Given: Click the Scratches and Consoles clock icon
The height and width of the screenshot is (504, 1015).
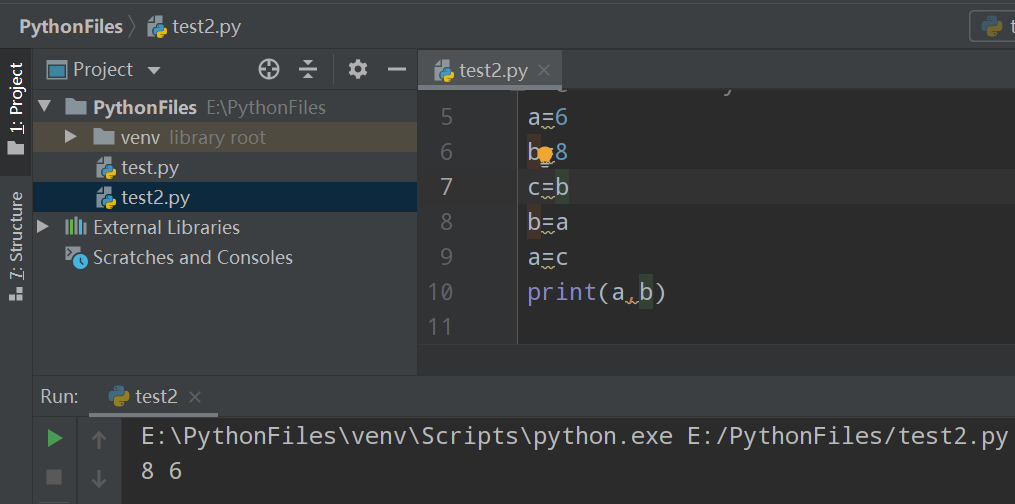Looking at the screenshot, I should pyautogui.click(x=76, y=257).
